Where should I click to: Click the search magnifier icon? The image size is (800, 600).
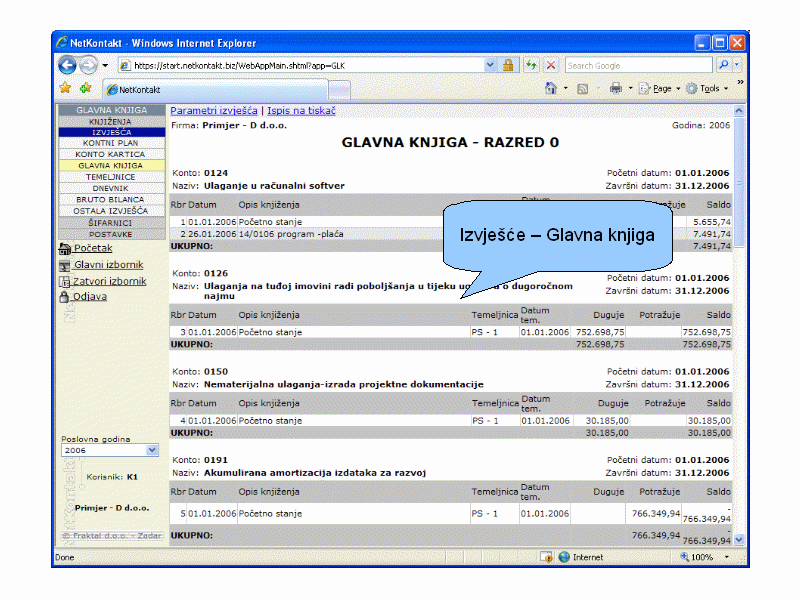(x=723, y=65)
